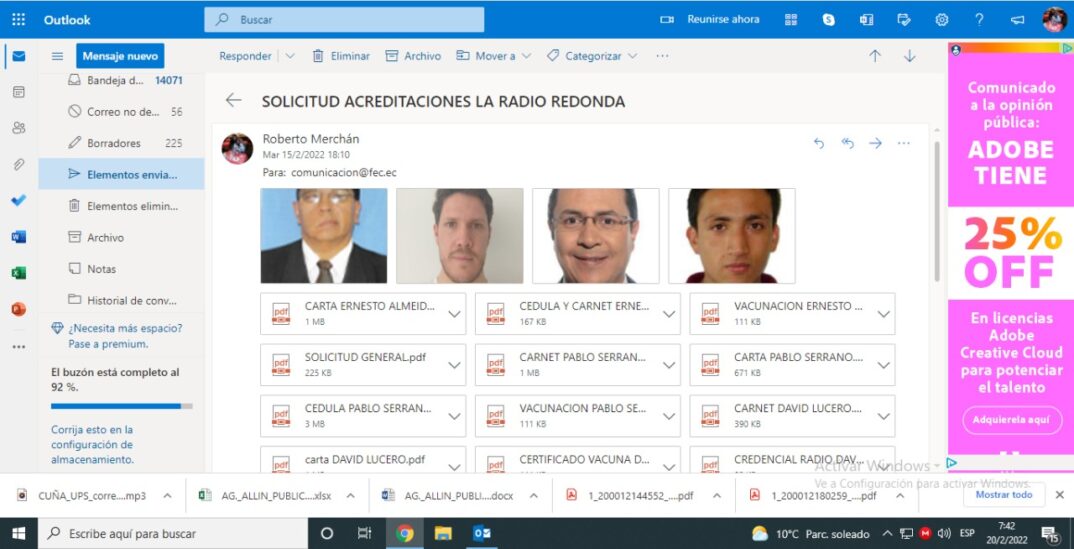Open more toolbar commands ellipsis
This screenshot has height=549, width=1074.
662,56
